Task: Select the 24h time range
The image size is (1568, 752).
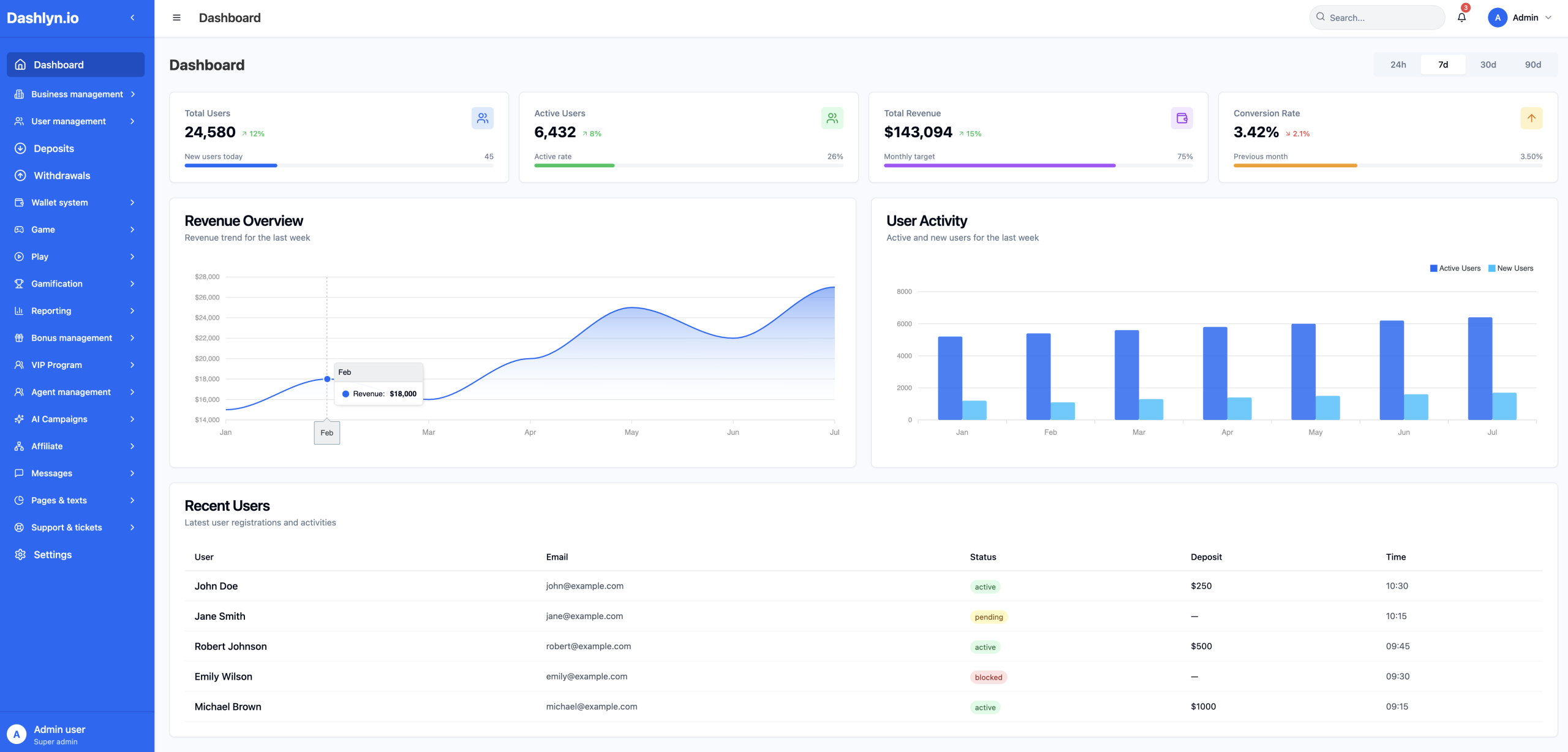Action: coord(1398,65)
